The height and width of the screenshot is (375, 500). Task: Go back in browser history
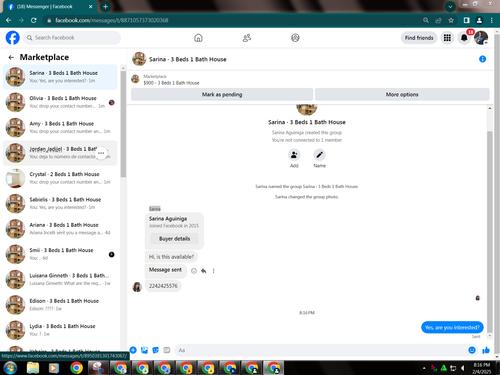[9, 20]
